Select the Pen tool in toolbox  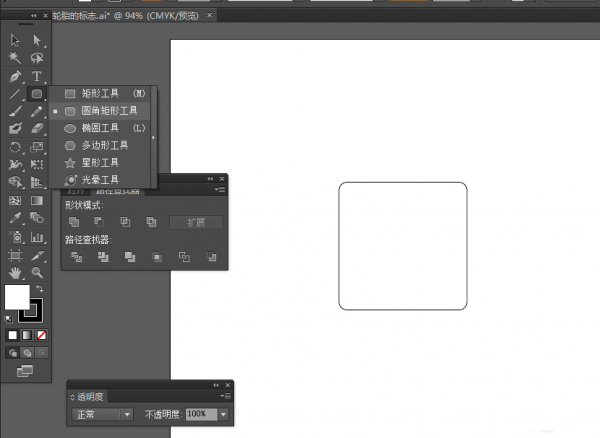(15, 76)
